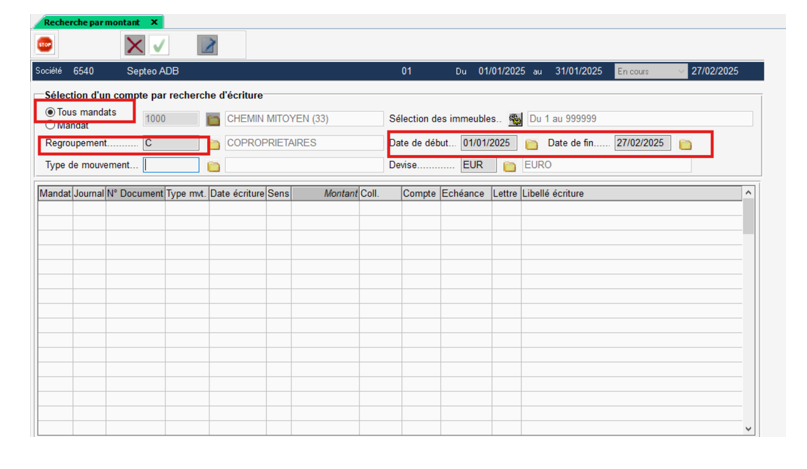Click in the Type de mouvement field

point(171,166)
